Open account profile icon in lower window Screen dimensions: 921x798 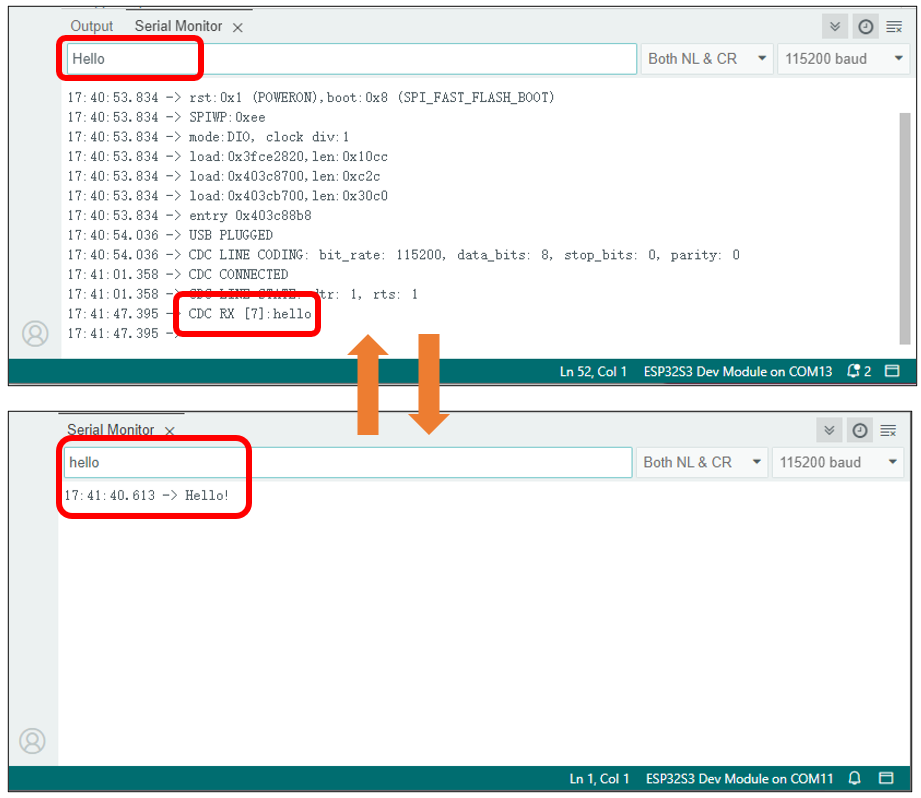[32, 740]
